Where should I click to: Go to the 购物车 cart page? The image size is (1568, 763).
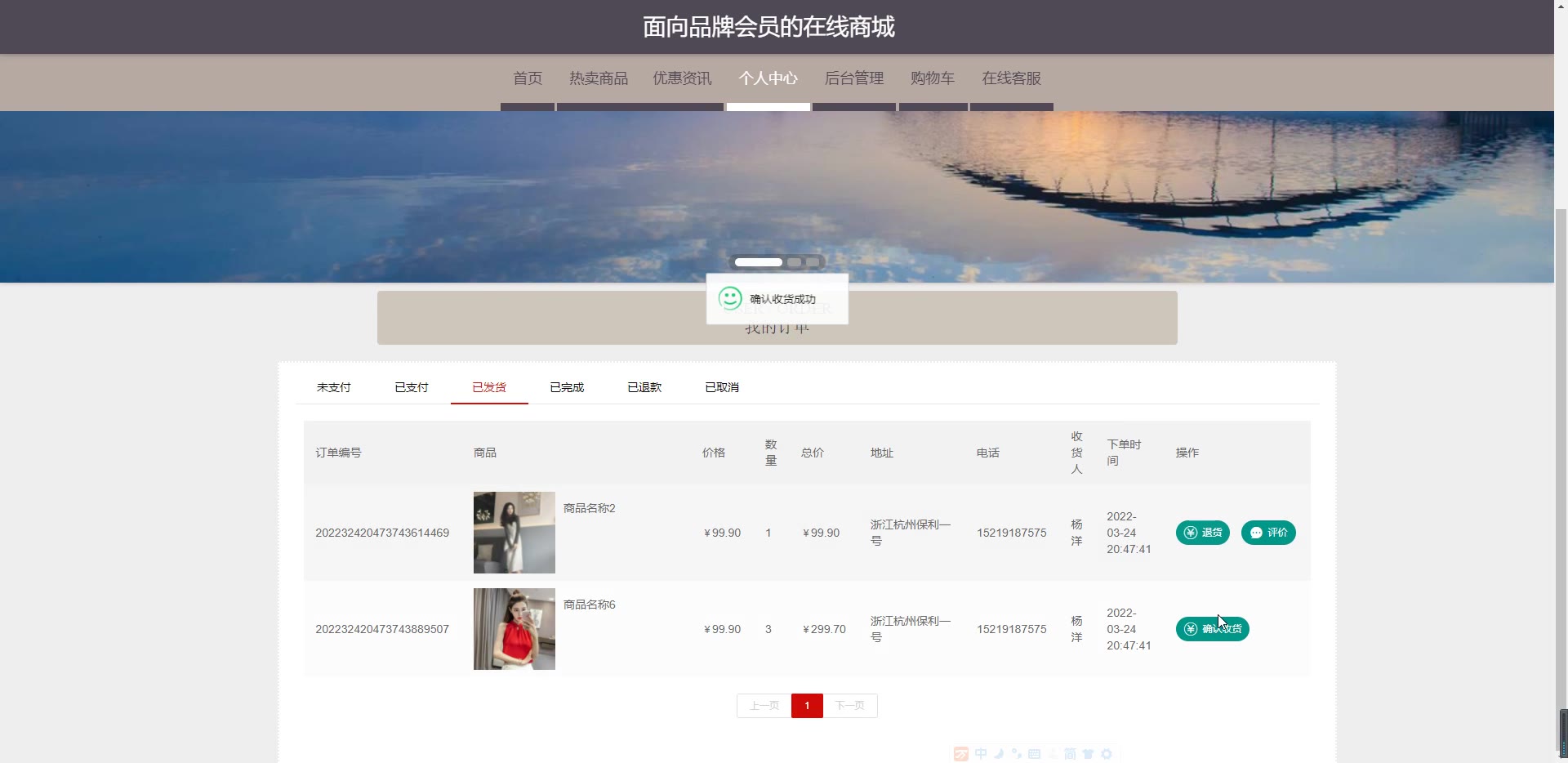933,78
